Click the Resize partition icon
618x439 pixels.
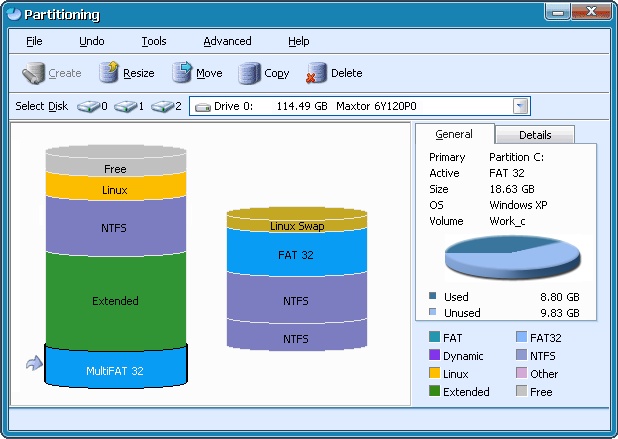click(109, 73)
